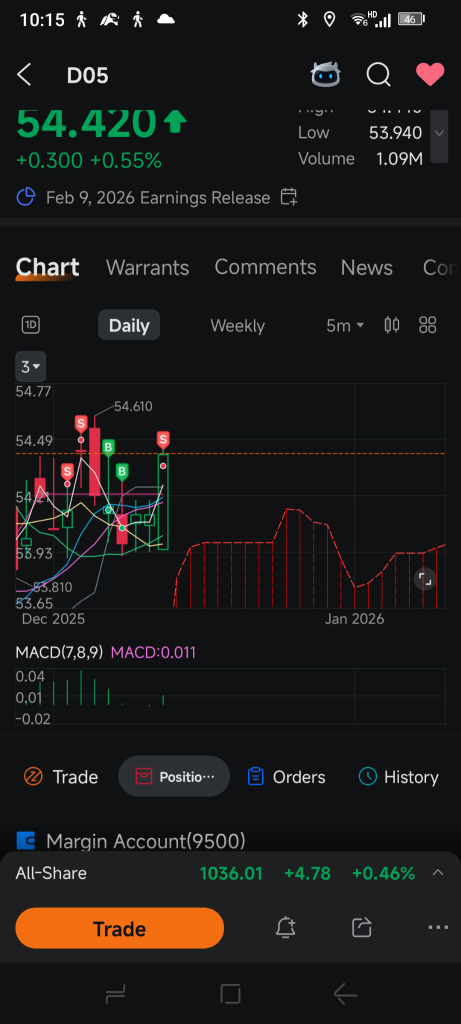
Task: Open the Orders section
Action: (286, 776)
